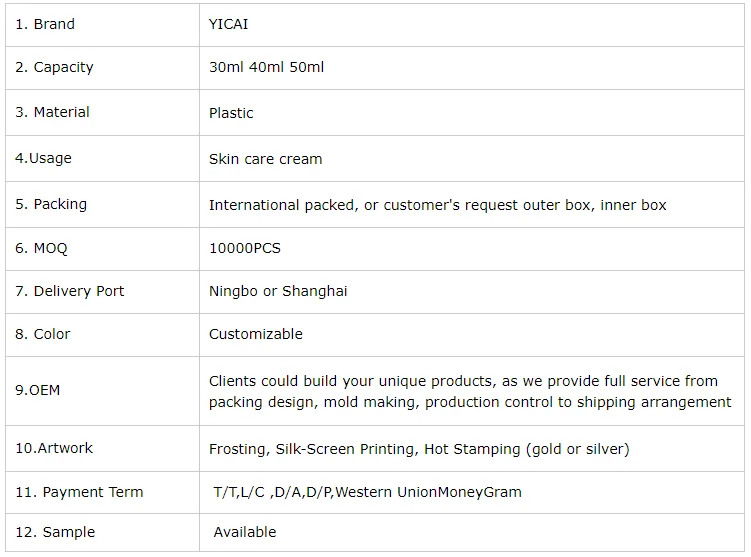Select the Available sample value
The height and width of the screenshot is (557, 751).
pos(245,532)
